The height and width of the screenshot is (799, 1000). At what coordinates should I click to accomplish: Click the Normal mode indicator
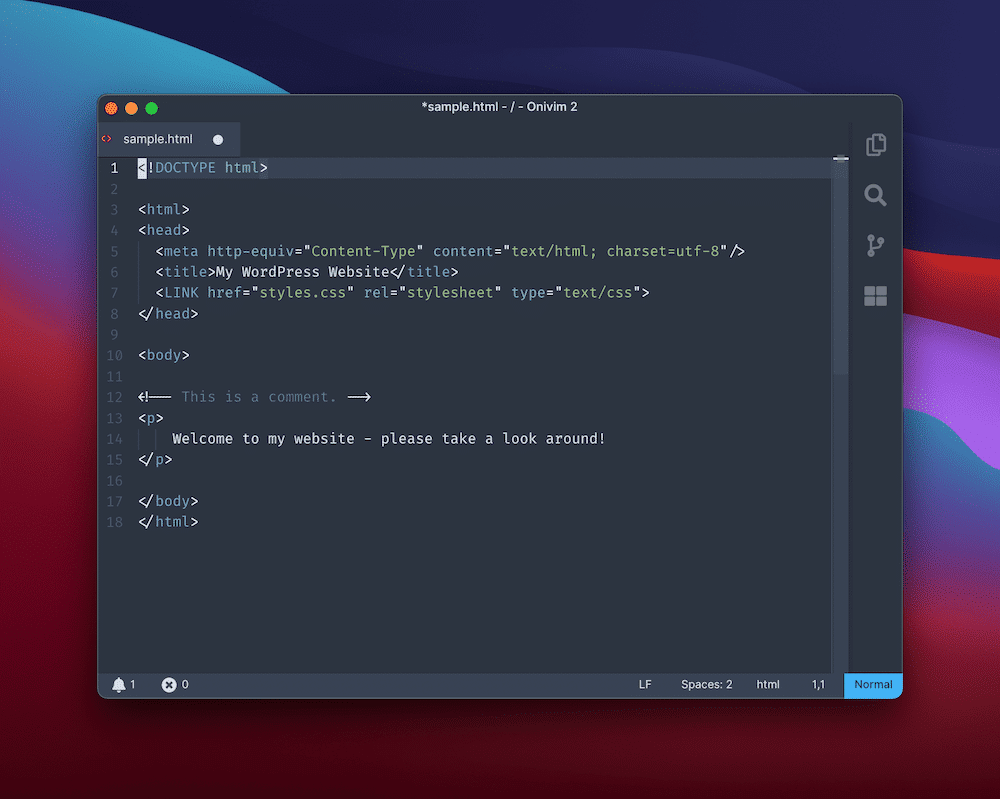pos(872,684)
